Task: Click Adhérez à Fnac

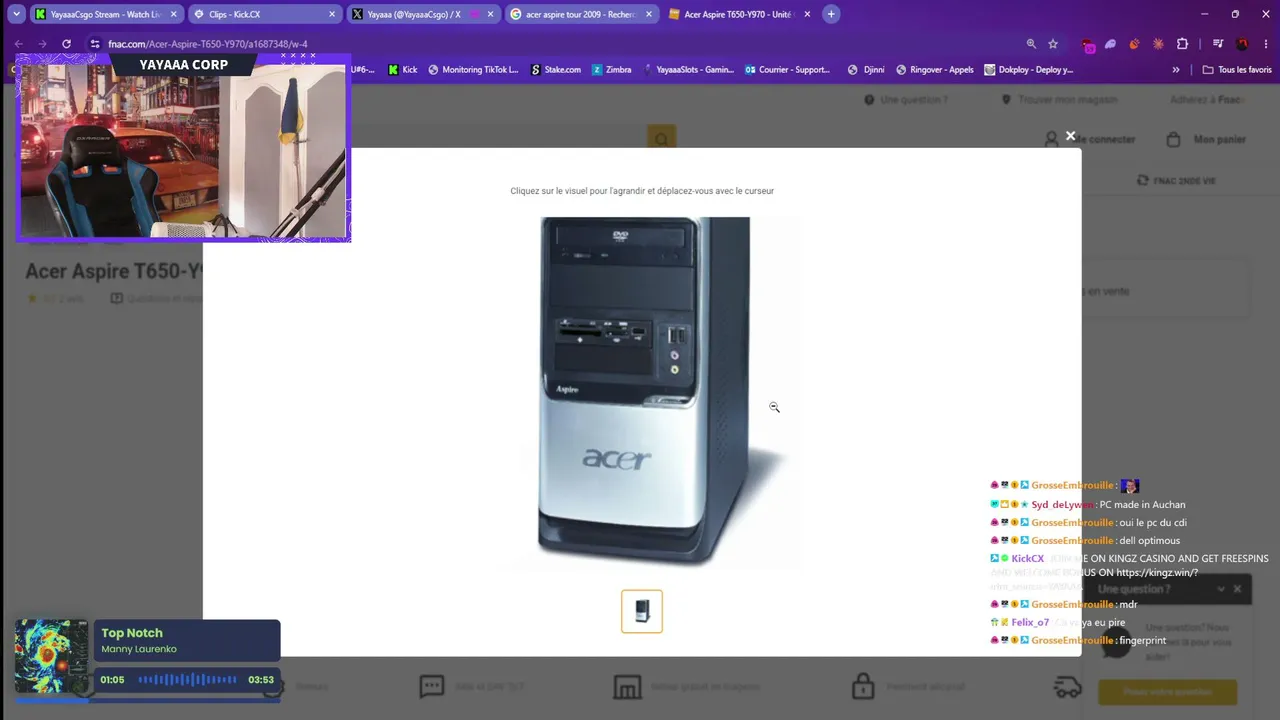Action: (x=1206, y=100)
